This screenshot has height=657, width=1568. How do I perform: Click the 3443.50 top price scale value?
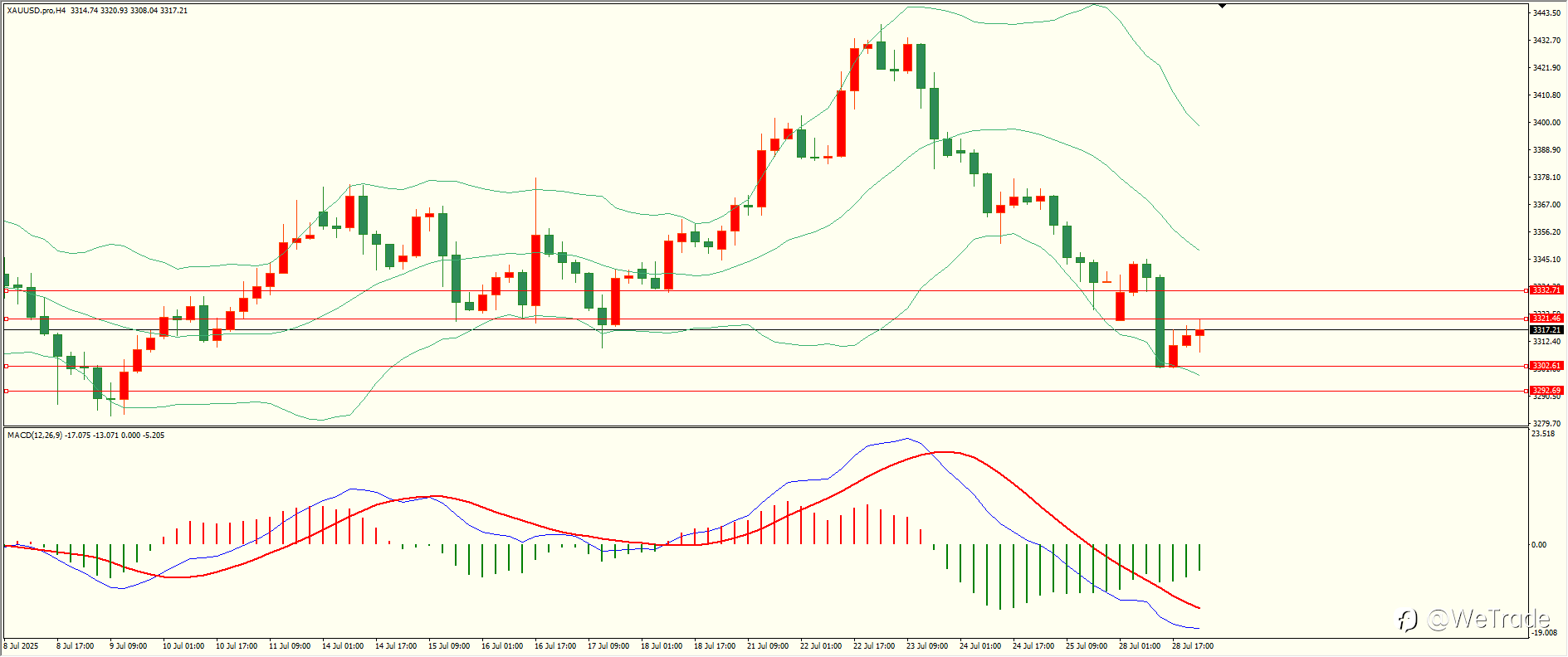[1546, 13]
